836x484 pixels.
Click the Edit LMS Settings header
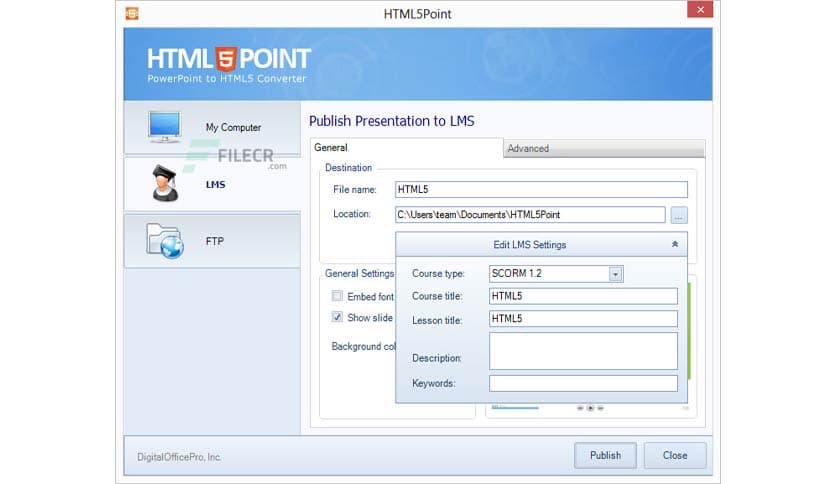(541, 245)
